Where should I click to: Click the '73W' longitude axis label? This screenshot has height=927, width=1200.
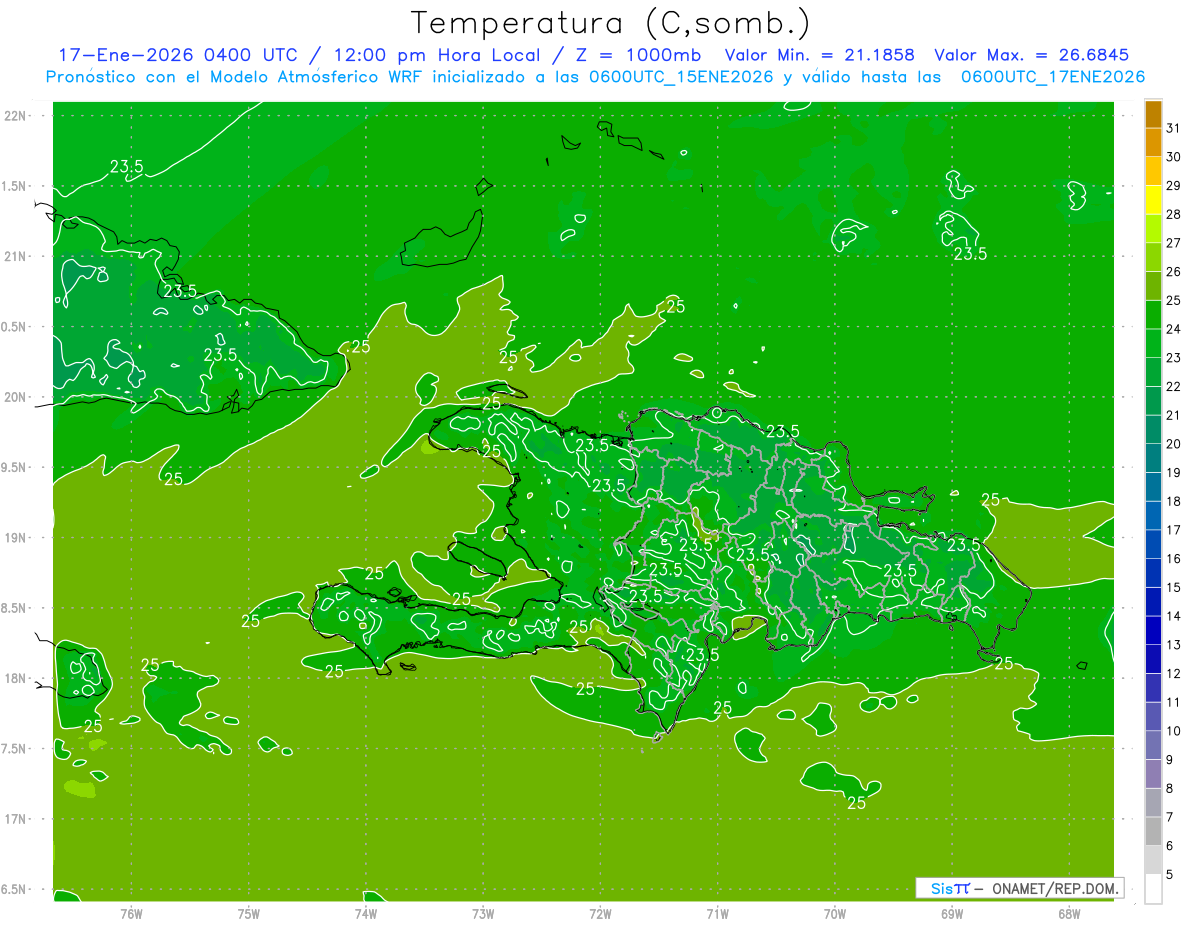coord(483,914)
